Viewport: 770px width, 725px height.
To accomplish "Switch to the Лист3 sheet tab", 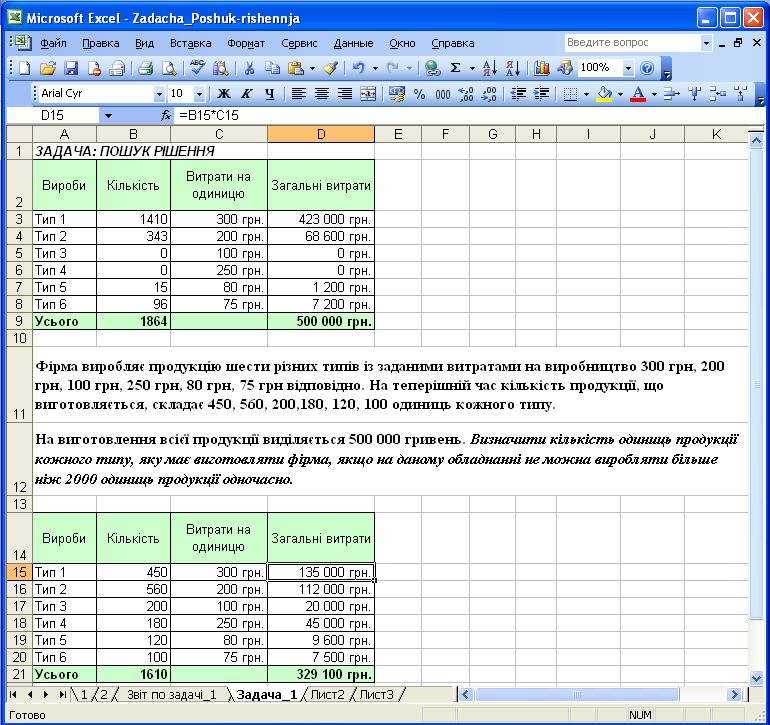I will click(x=377, y=695).
